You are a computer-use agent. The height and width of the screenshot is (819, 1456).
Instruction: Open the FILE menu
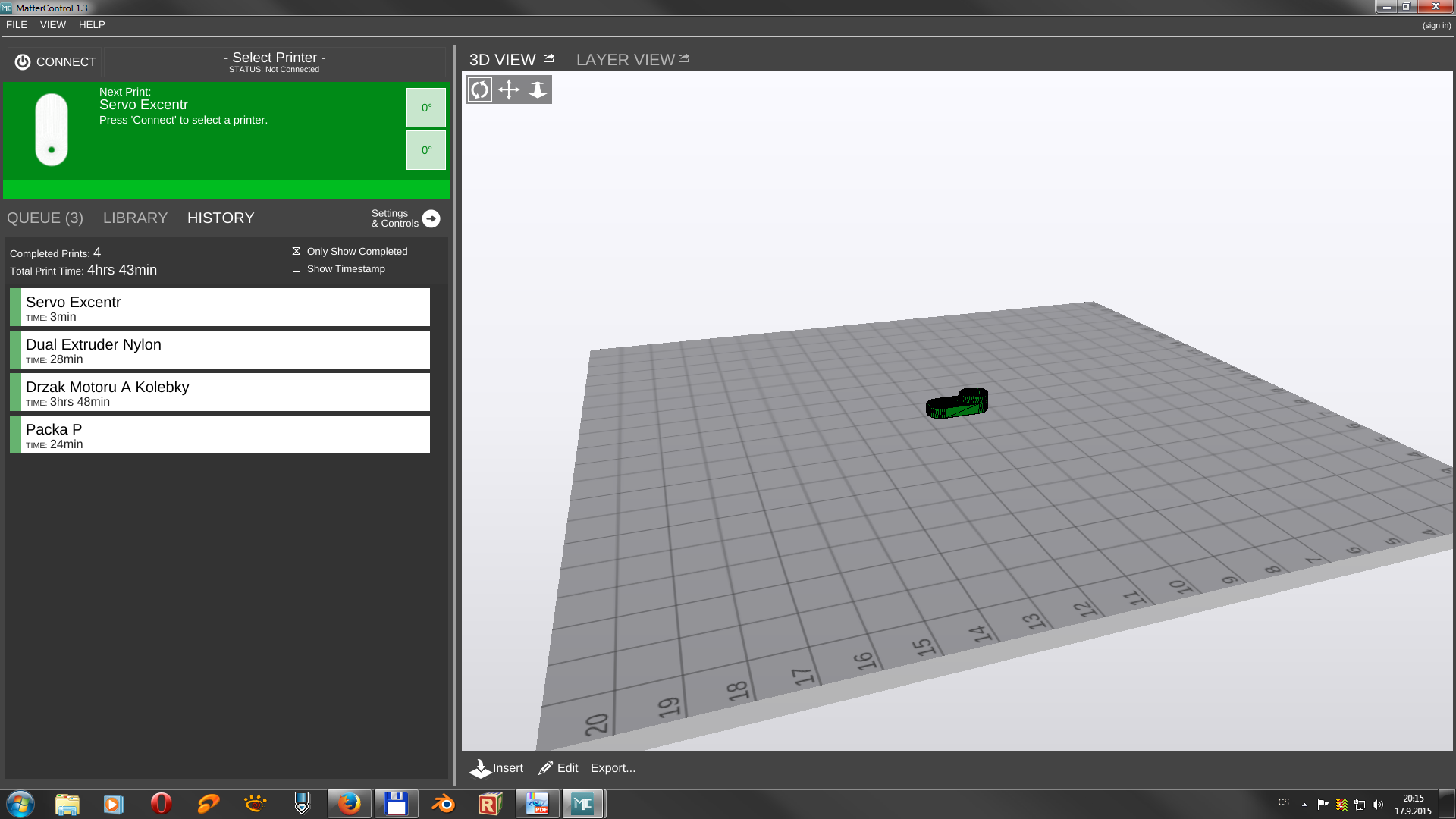click(17, 25)
